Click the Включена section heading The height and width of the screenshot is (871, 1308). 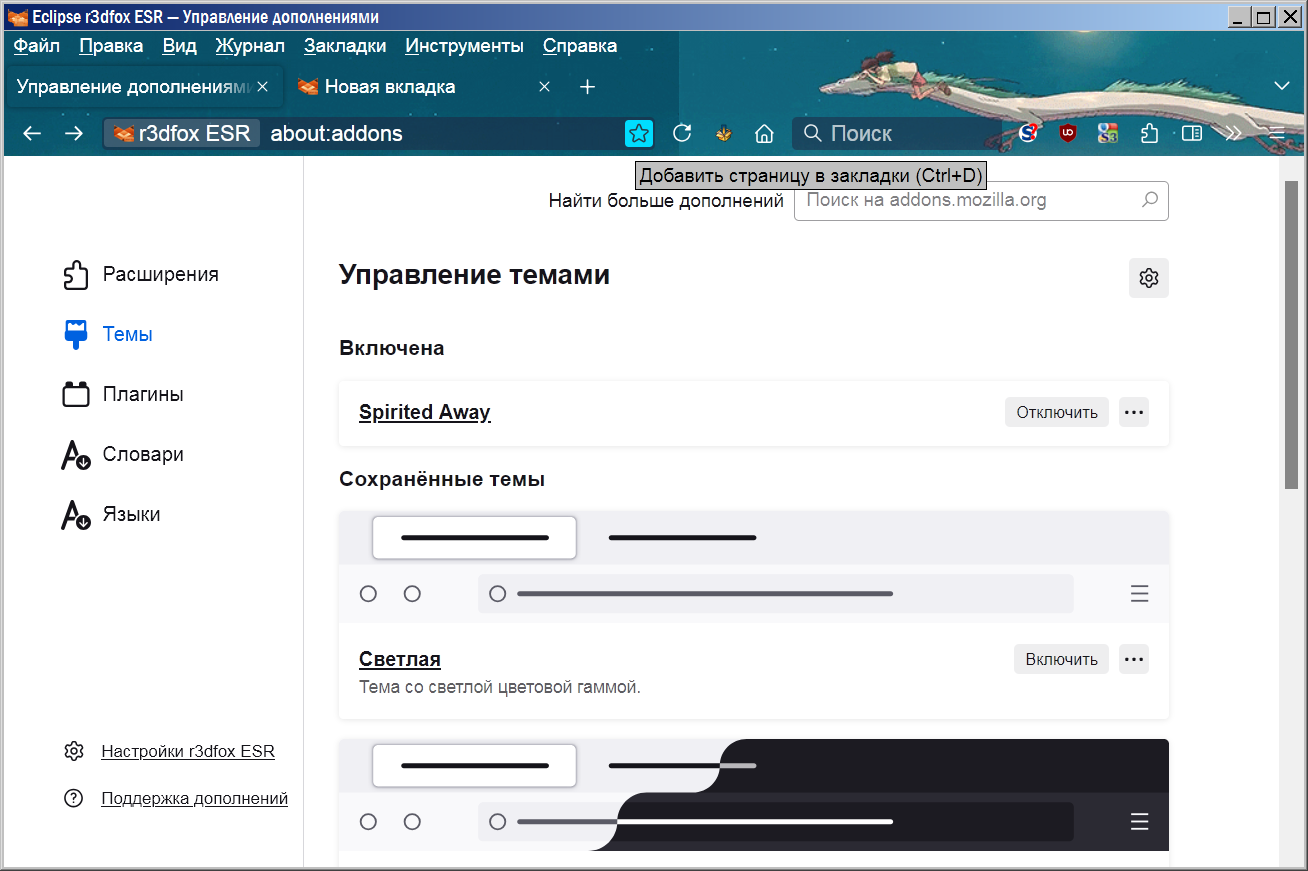[392, 348]
